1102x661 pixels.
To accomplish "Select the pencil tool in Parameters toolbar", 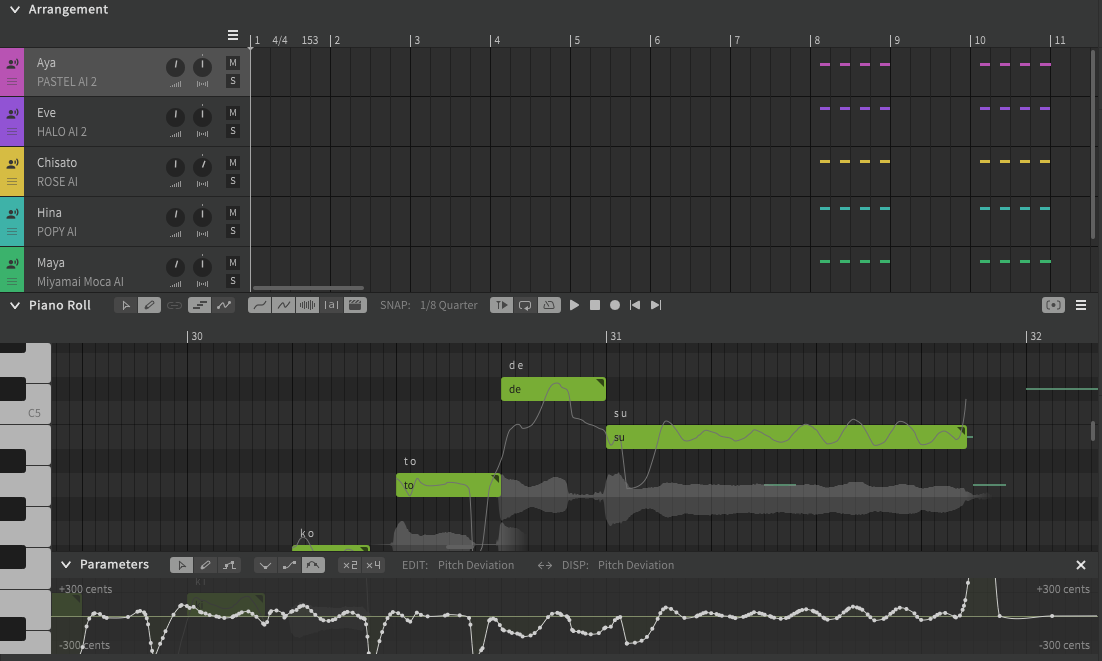I will [205, 565].
